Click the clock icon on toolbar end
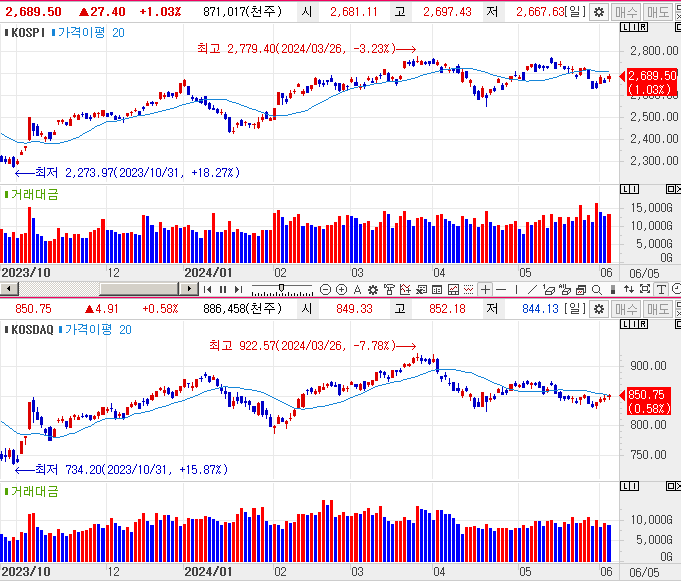The width and height of the screenshot is (681, 581). coord(676,289)
